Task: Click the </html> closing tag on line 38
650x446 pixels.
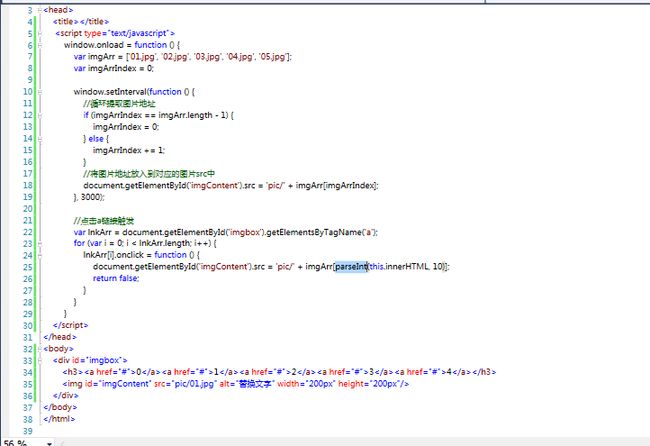Action: click(59, 419)
